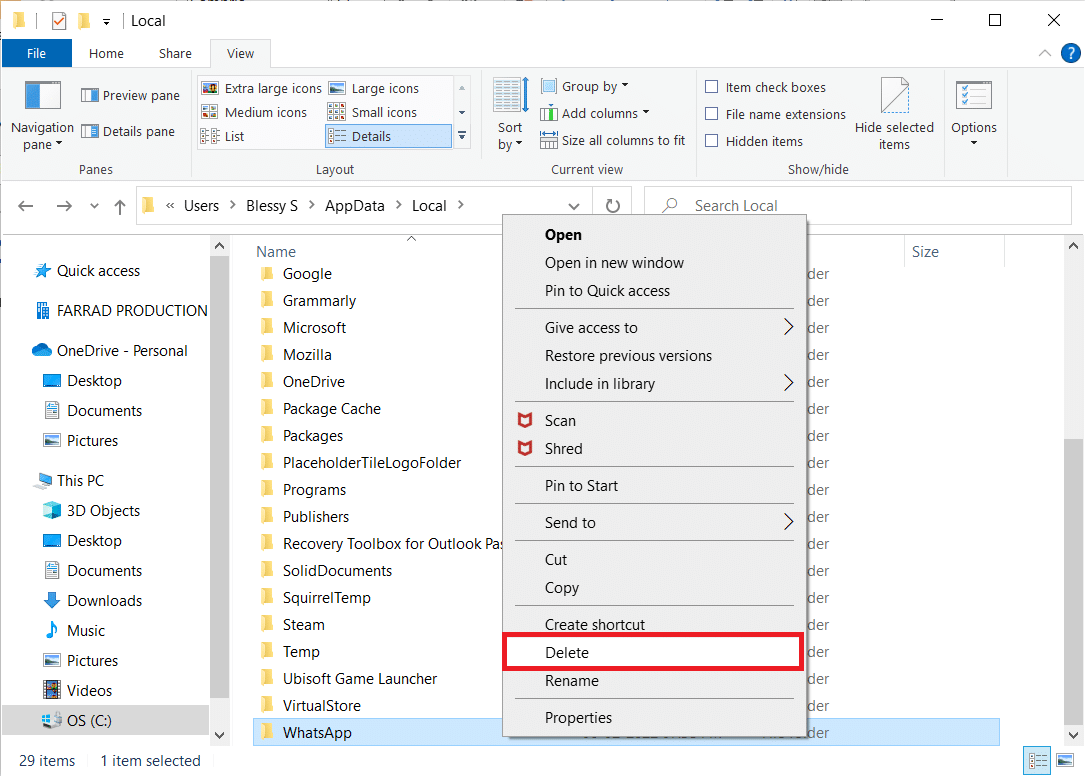Viewport: 1085px width, 776px height.
Task: Choose Rename from the context menu
Action: point(654,681)
